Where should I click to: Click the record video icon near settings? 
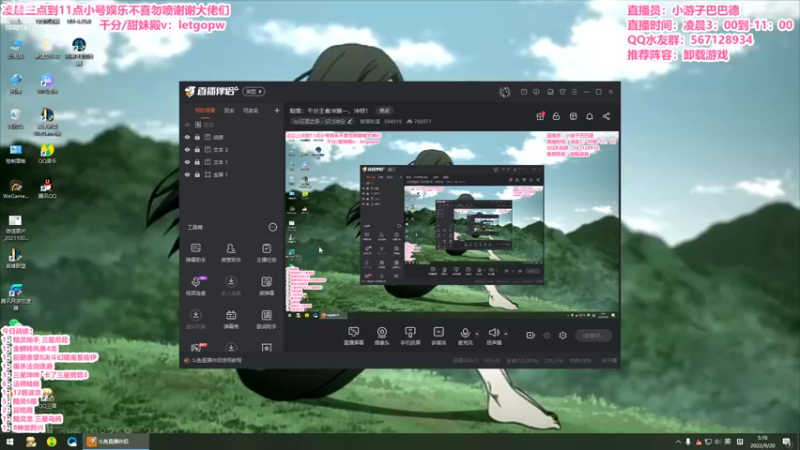tap(531, 335)
